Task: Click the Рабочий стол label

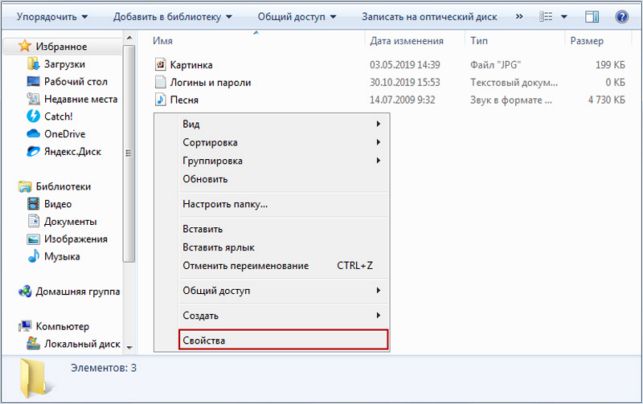Action: tap(76, 82)
